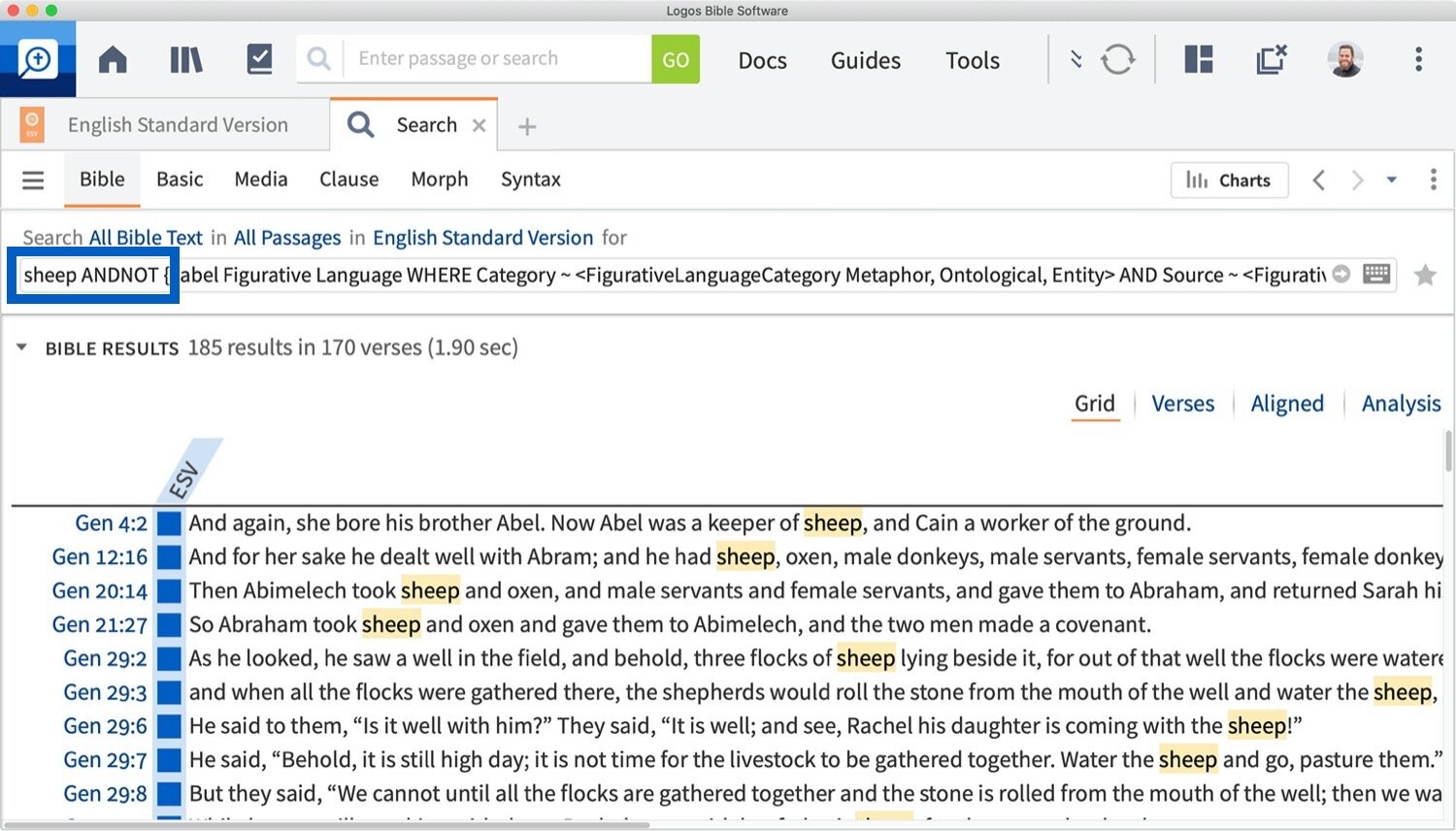This screenshot has height=831, width=1456.
Task: Open the Gen 20:14 reference
Action: [100, 591]
